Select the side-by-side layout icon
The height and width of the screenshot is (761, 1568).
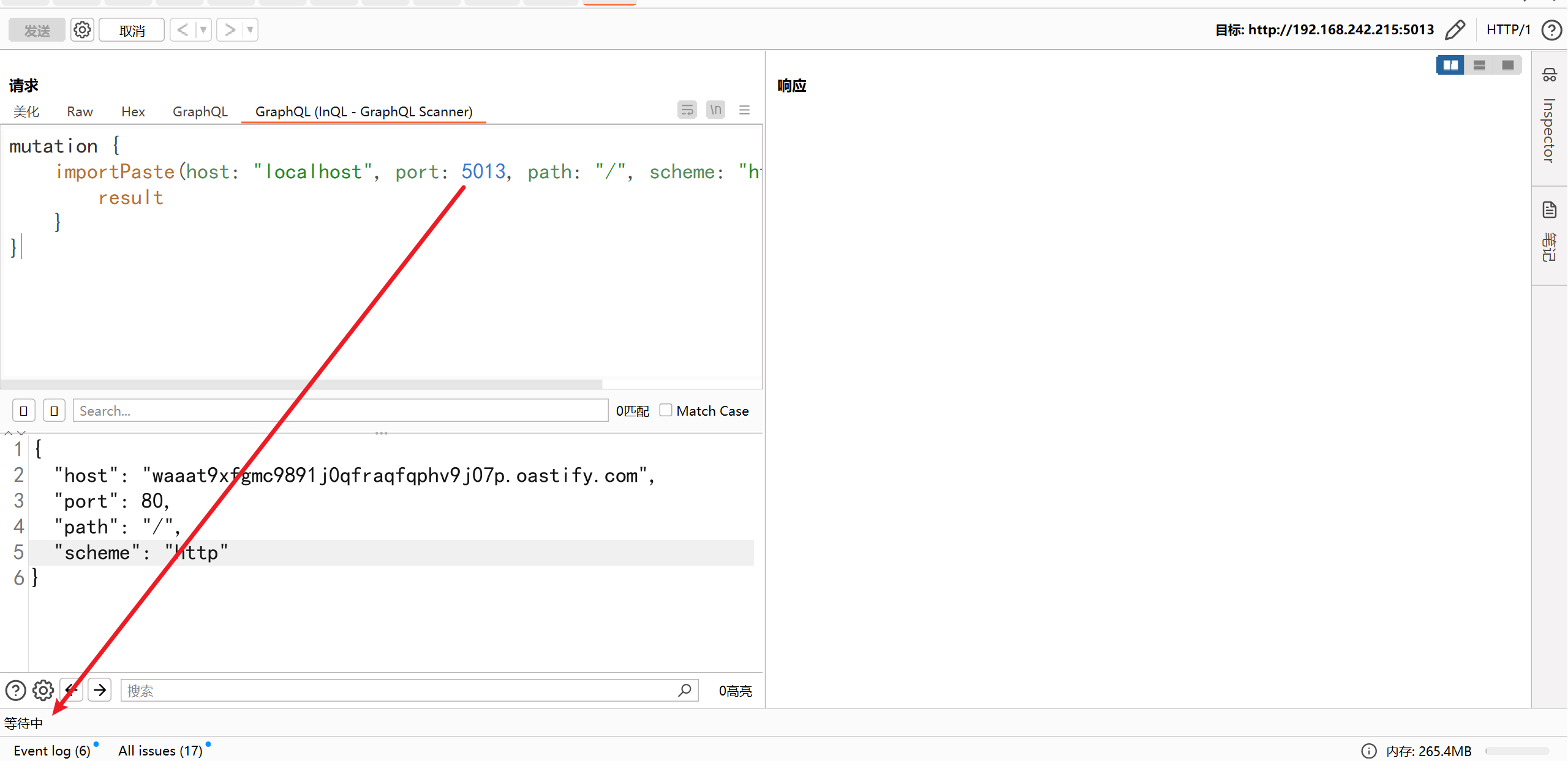pyautogui.click(x=1450, y=65)
